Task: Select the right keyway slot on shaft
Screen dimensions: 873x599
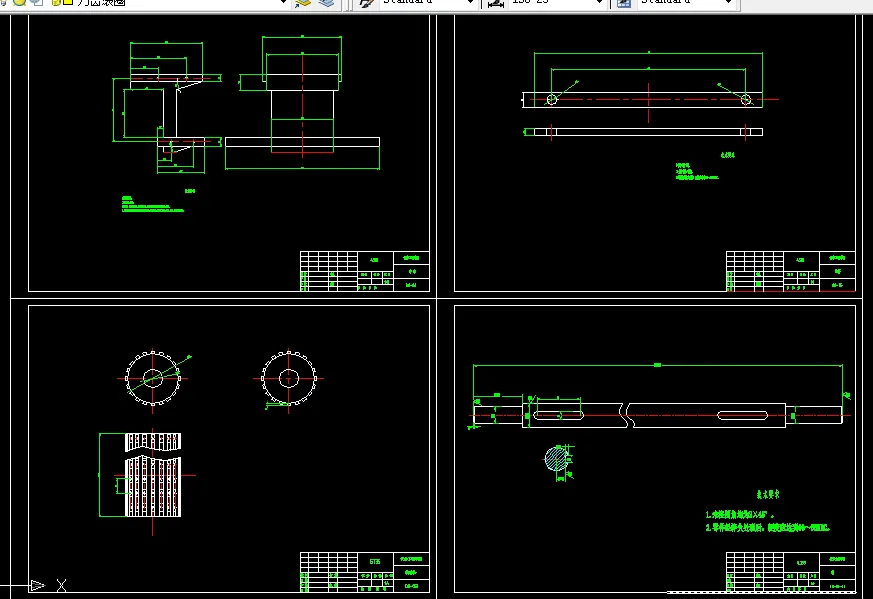Action: 743,415
